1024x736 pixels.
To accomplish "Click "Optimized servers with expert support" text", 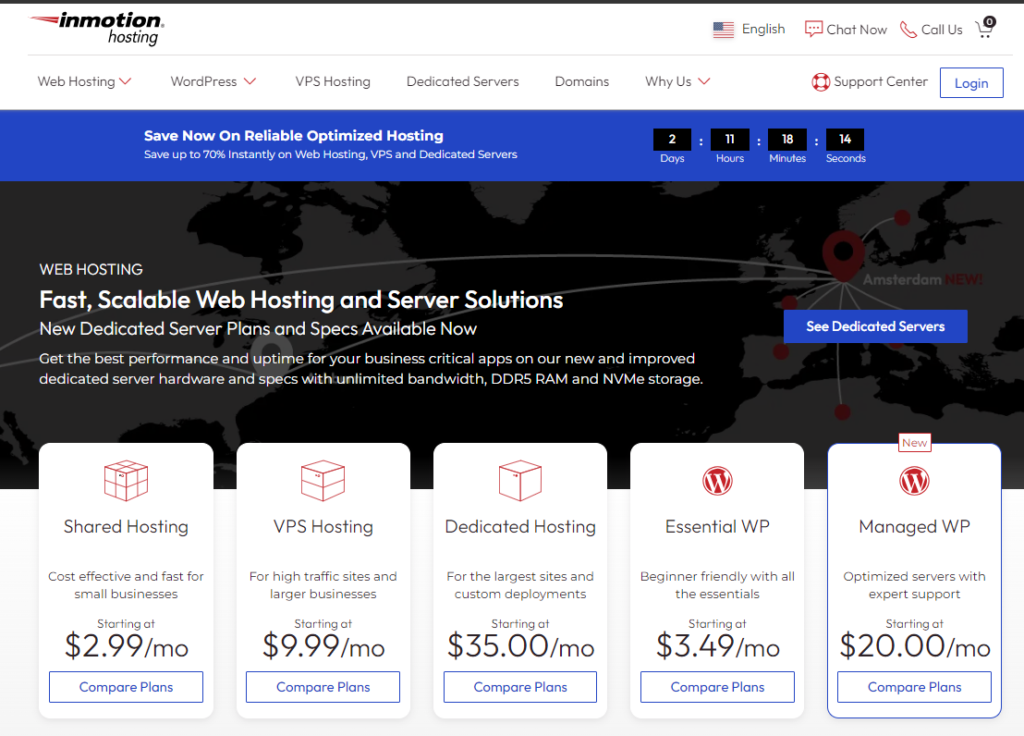I will click(x=914, y=585).
